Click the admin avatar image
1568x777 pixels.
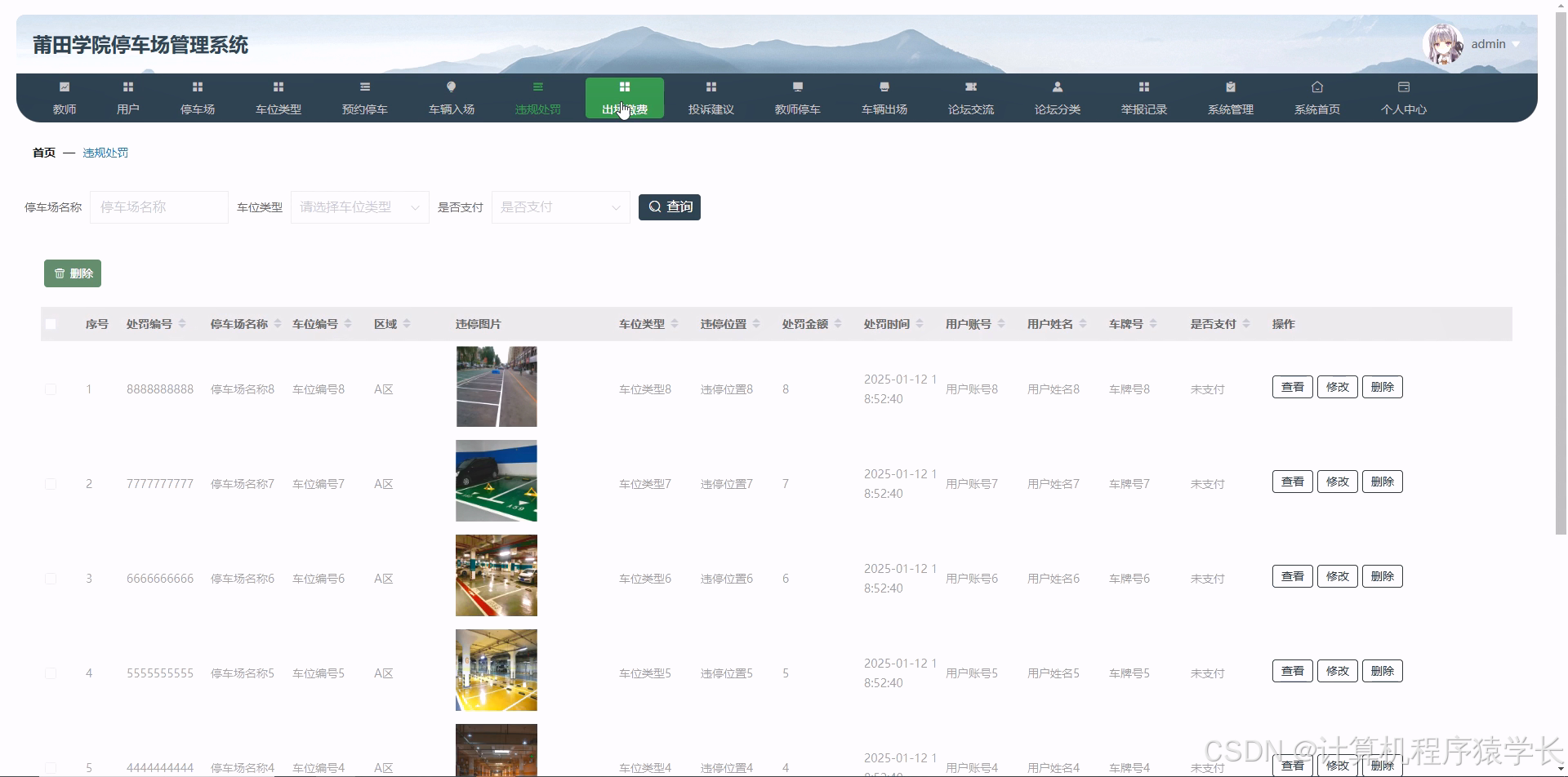[x=1443, y=44]
